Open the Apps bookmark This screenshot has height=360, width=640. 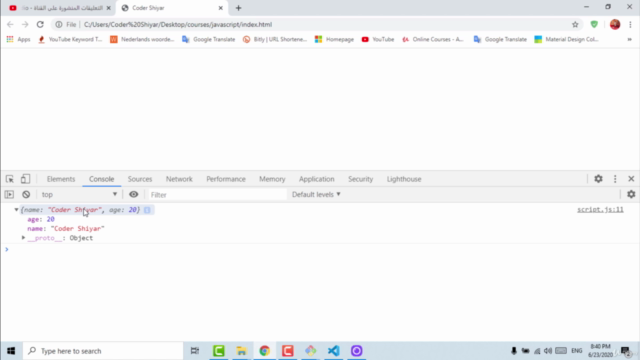click(x=18, y=39)
